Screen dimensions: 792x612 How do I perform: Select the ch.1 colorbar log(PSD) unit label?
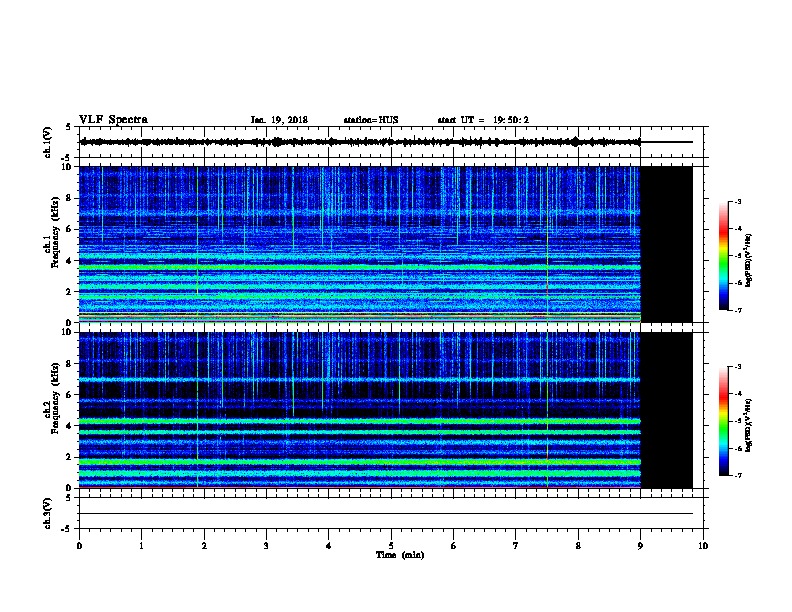pos(749,260)
